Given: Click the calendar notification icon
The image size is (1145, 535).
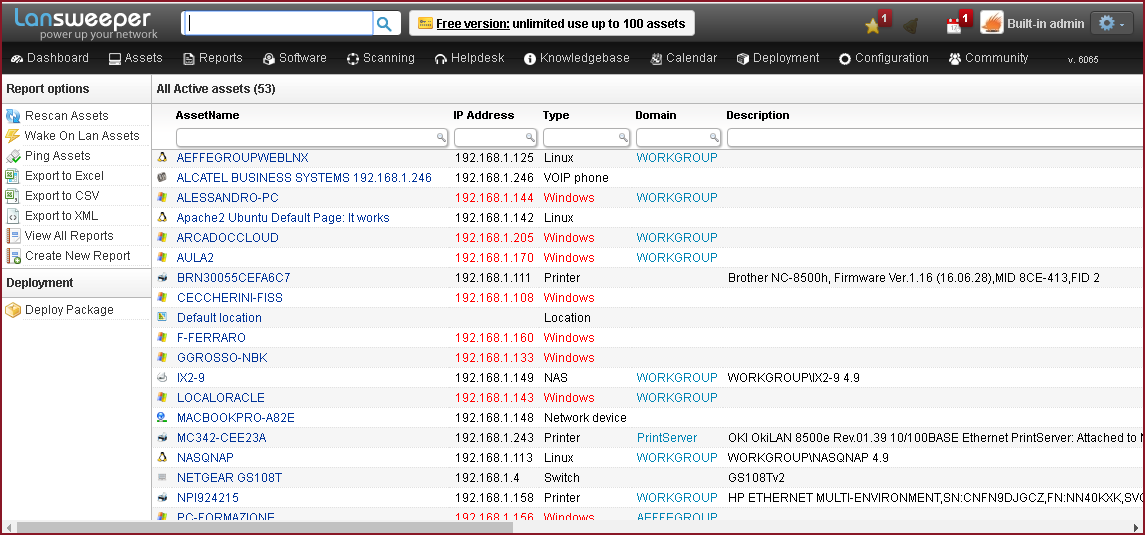Looking at the screenshot, I should [954, 26].
